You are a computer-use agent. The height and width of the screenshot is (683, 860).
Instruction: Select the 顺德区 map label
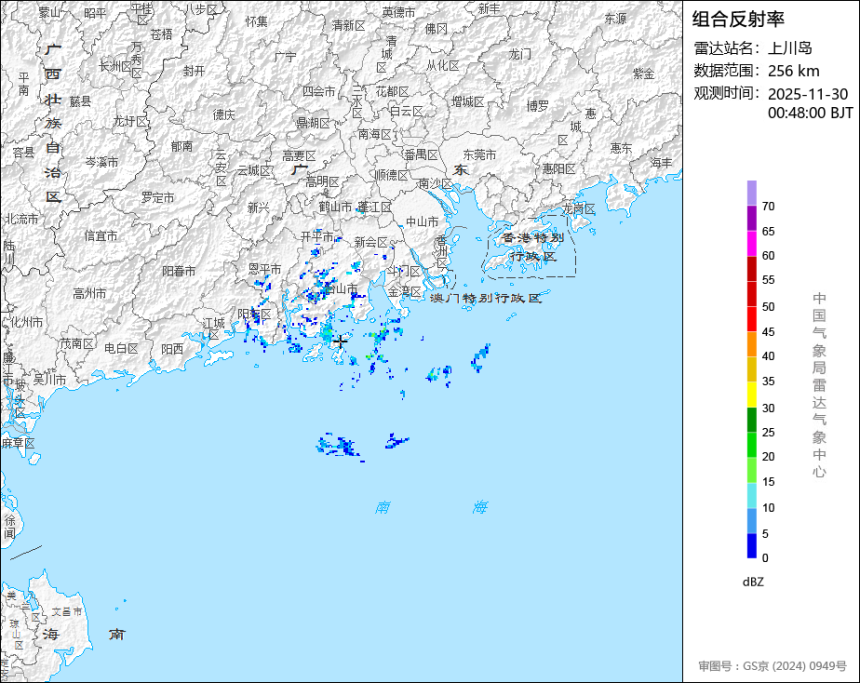coord(392,174)
